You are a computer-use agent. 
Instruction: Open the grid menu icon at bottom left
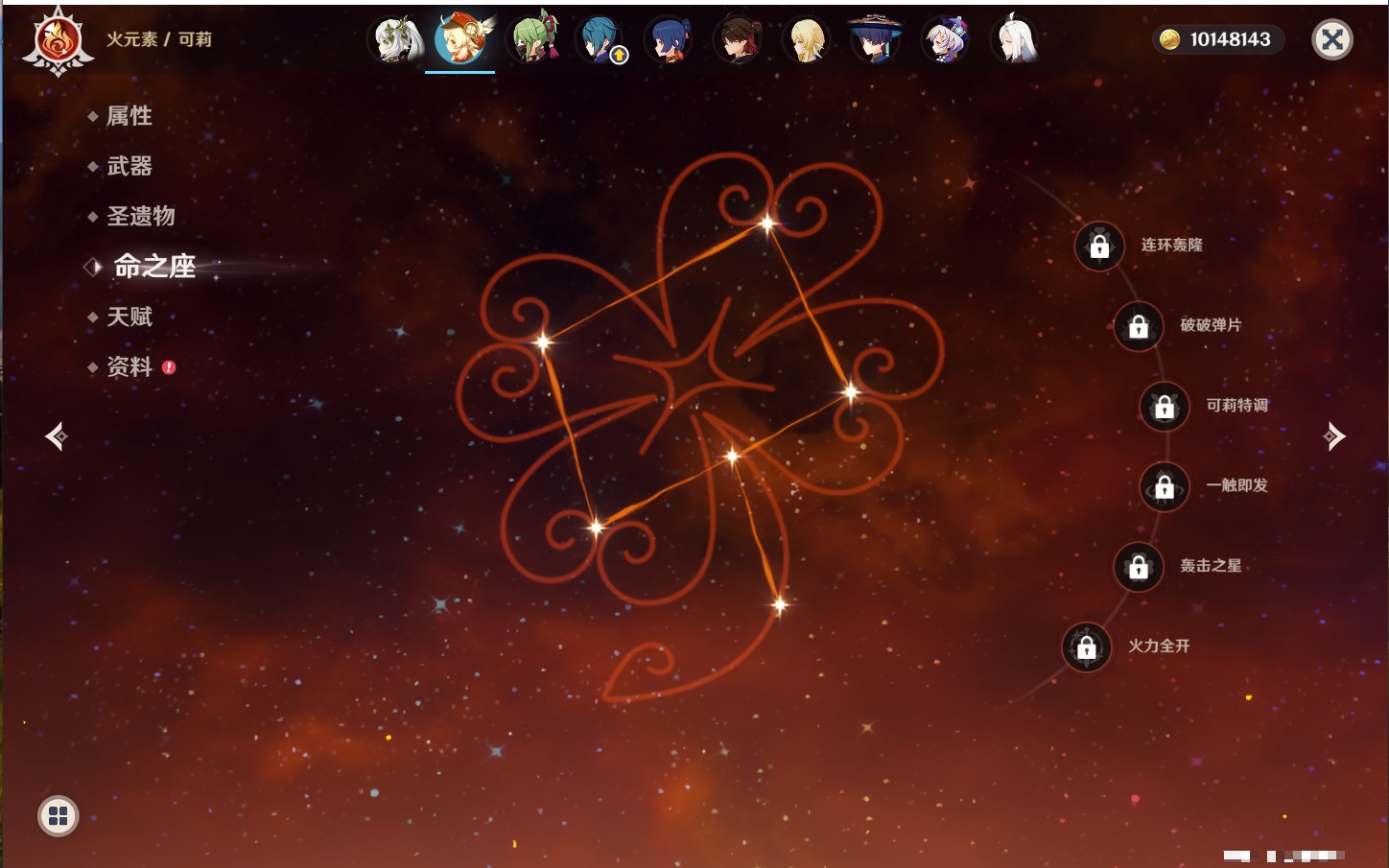pyautogui.click(x=59, y=816)
